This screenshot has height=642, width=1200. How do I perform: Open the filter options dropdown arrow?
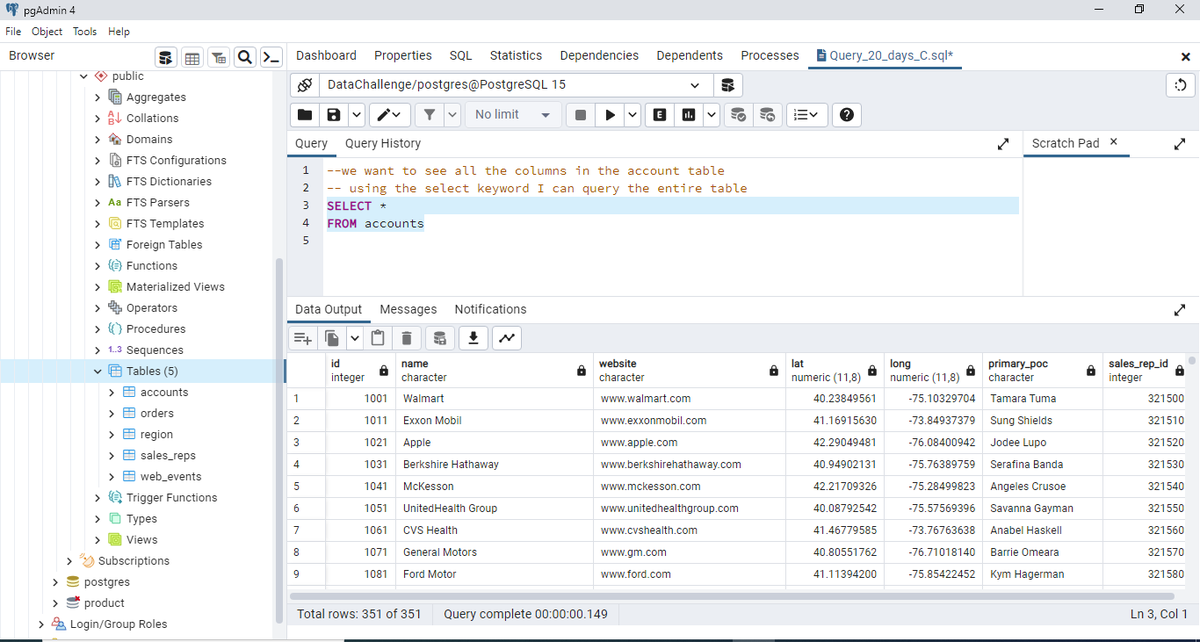453,115
